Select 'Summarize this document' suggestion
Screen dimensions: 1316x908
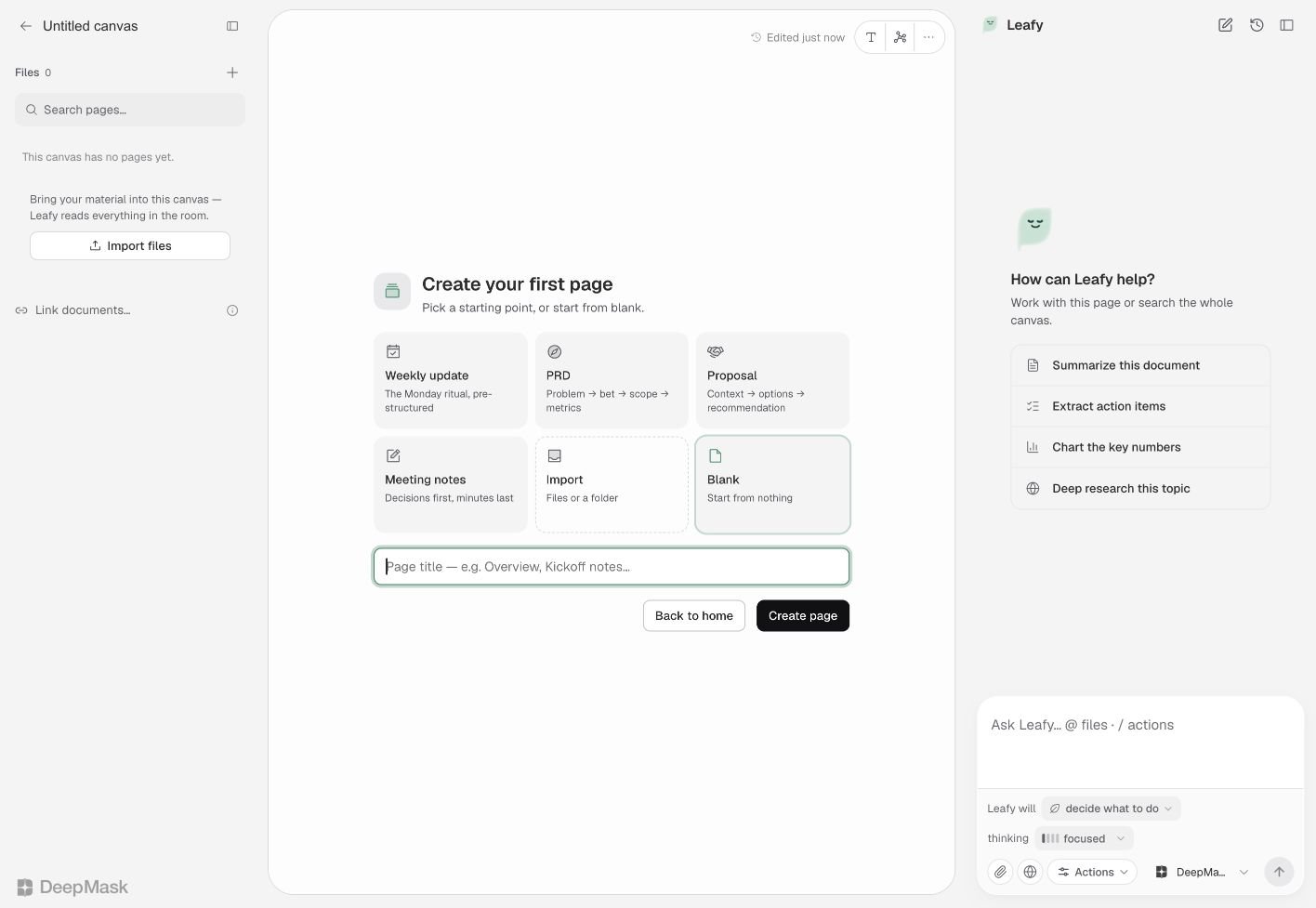coord(1140,365)
